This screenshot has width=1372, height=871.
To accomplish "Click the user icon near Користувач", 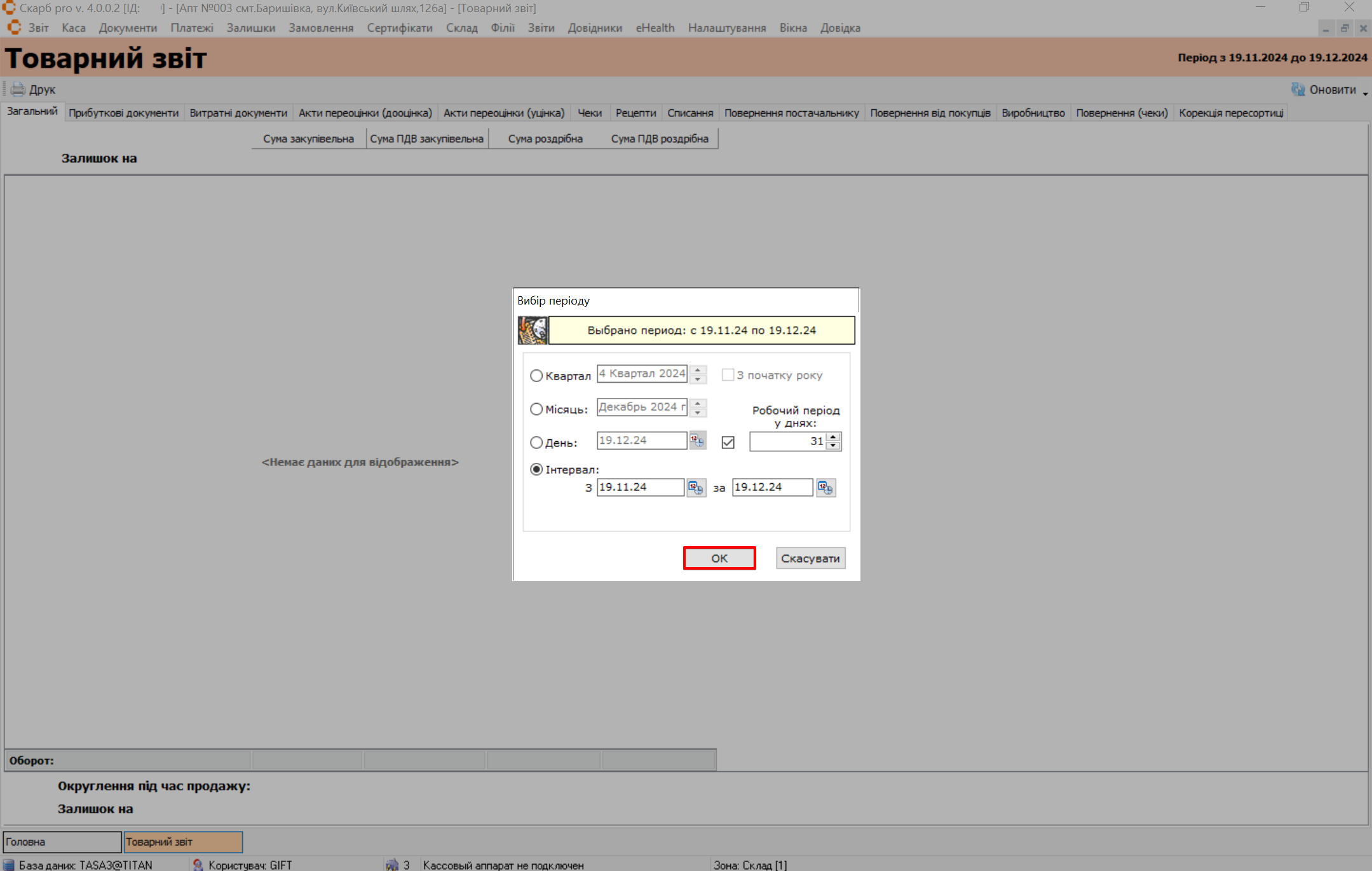I will tap(198, 865).
